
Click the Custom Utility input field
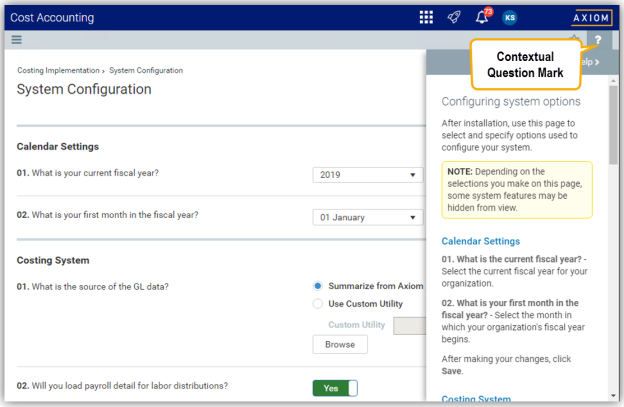[x=409, y=325]
